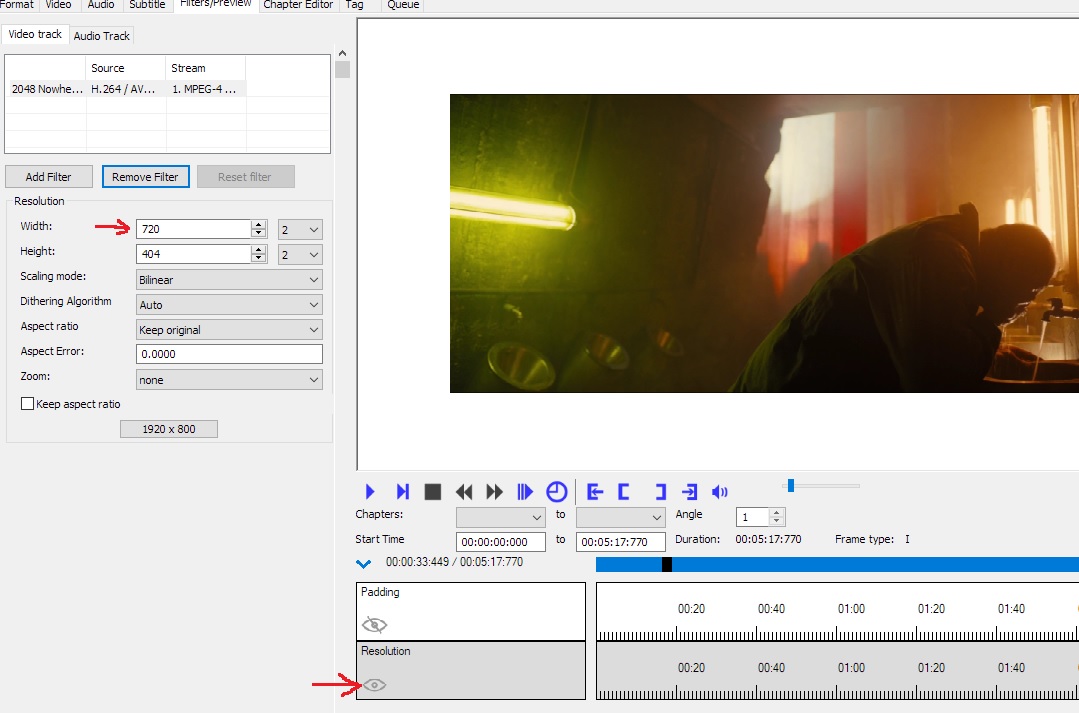This screenshot has height=713, width=1079.
Task: Decrease Width with the down arrow
Action: click(x=259, y=233)
